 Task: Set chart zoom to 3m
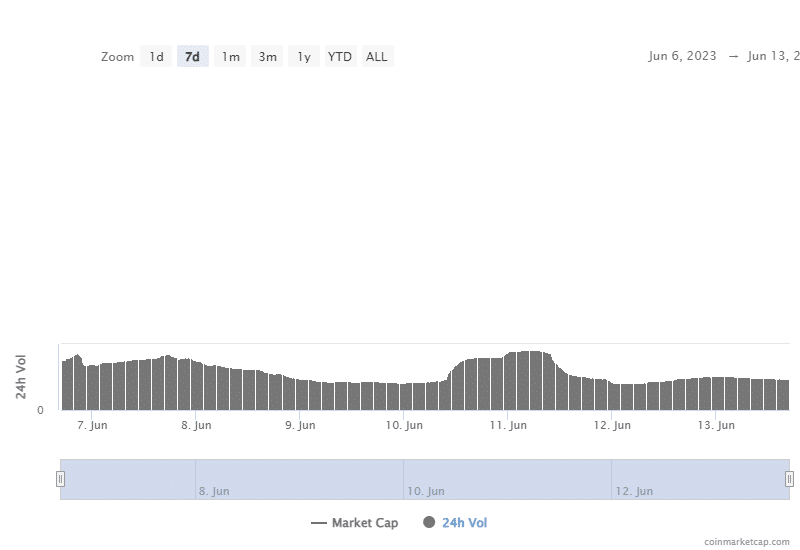point(267,57)
